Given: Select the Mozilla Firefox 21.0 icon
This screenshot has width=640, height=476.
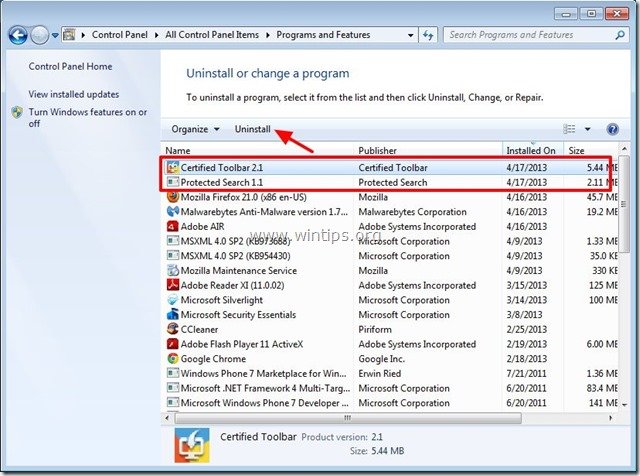Looking at the screenshot, I should coord(173,197).
